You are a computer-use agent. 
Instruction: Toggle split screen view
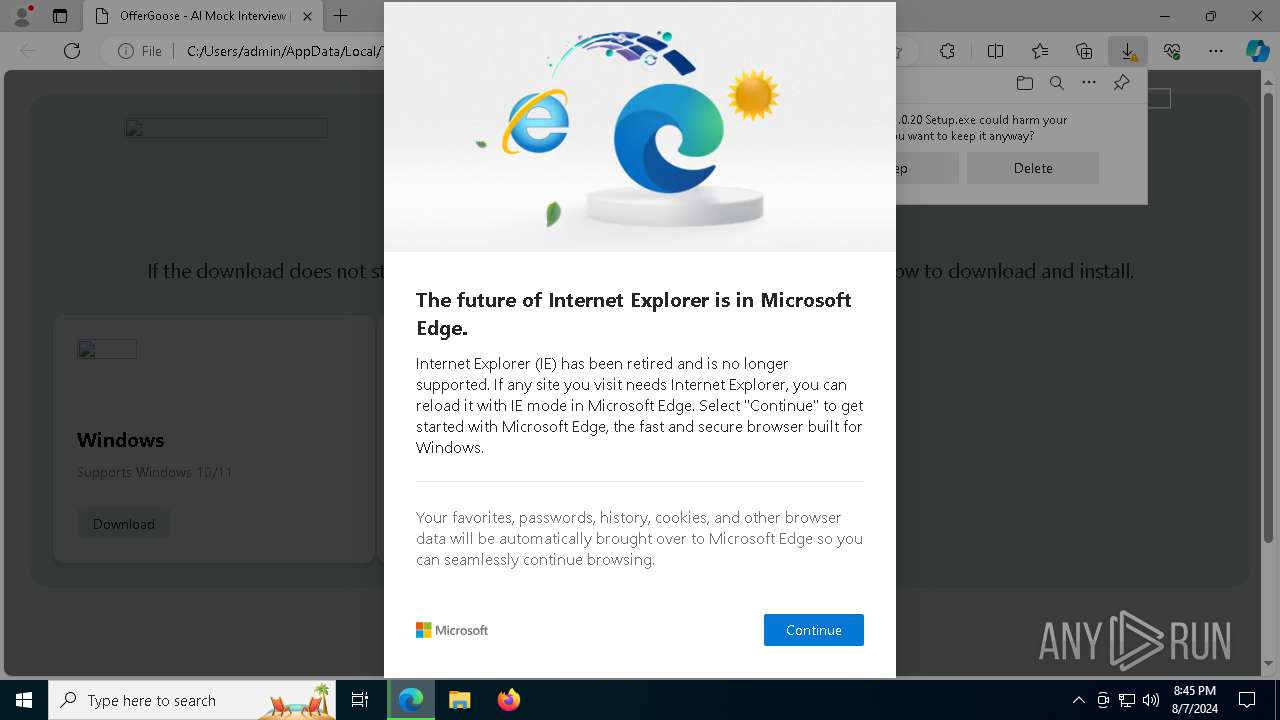(x=995, y=51)
